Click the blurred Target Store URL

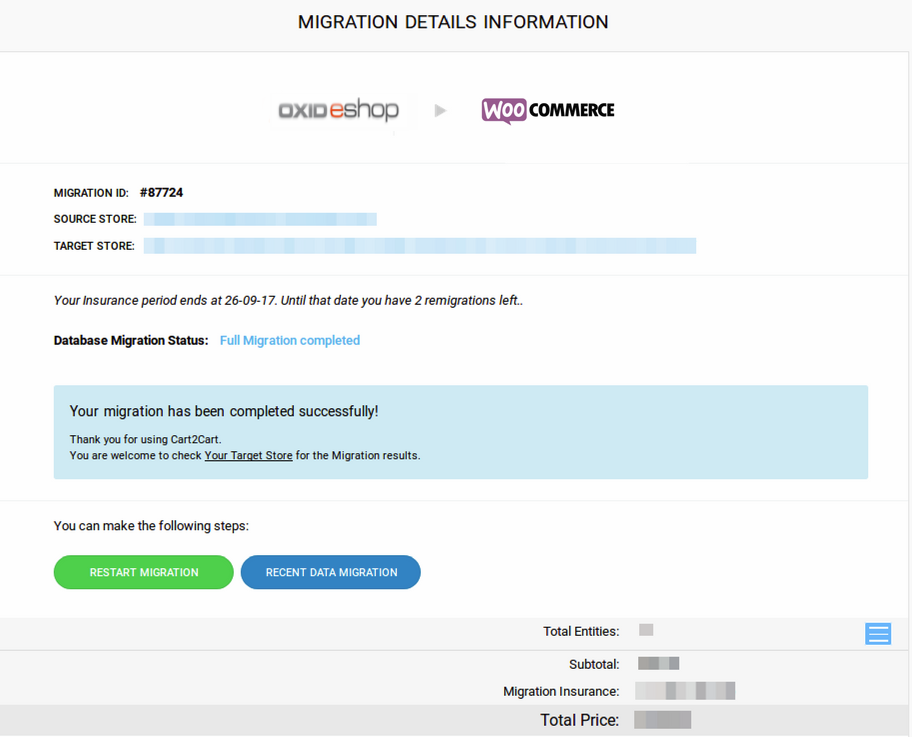tap(420, 246)
